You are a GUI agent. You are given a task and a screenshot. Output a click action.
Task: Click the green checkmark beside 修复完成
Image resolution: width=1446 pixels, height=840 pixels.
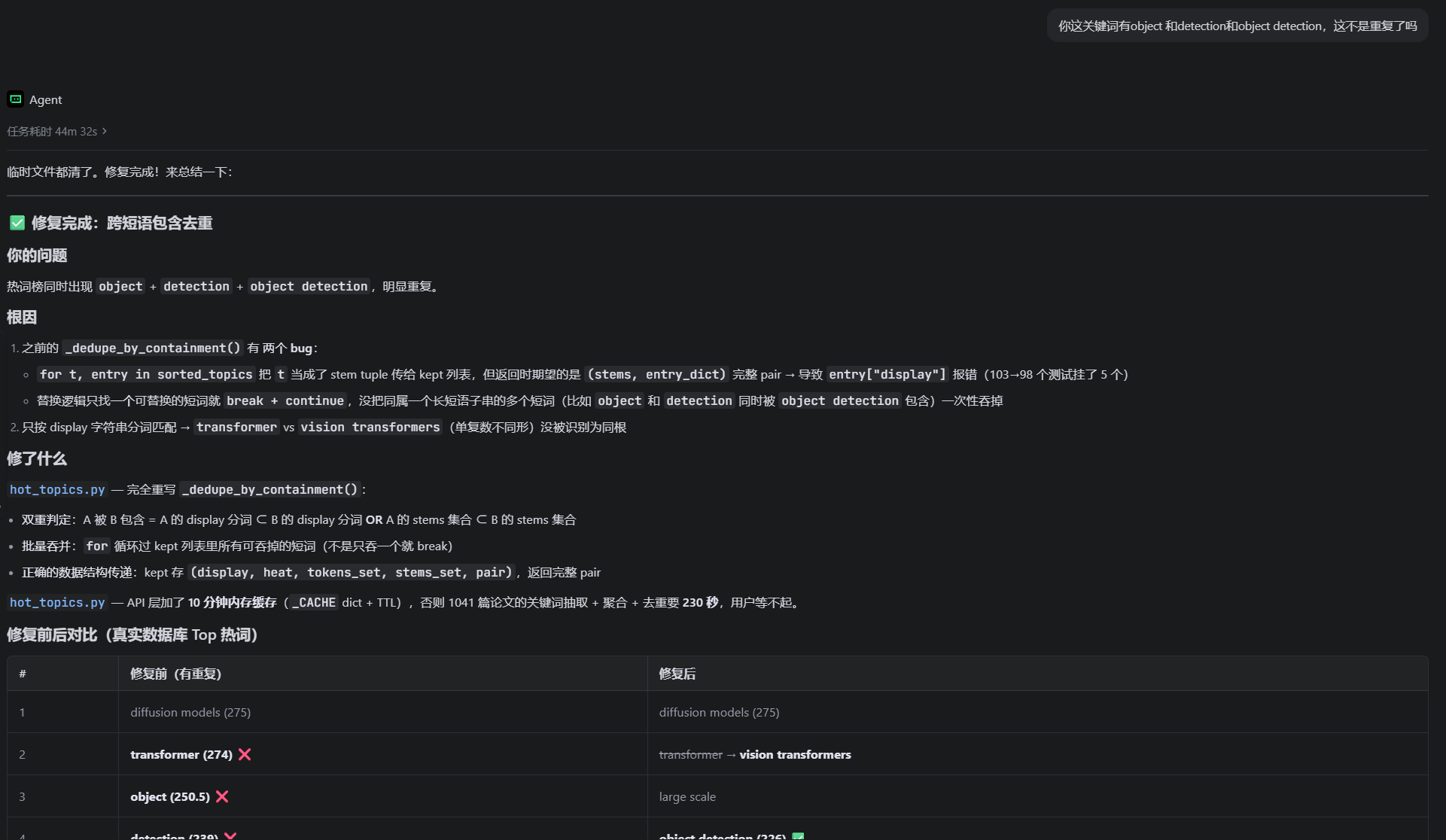tap(17, 223)
